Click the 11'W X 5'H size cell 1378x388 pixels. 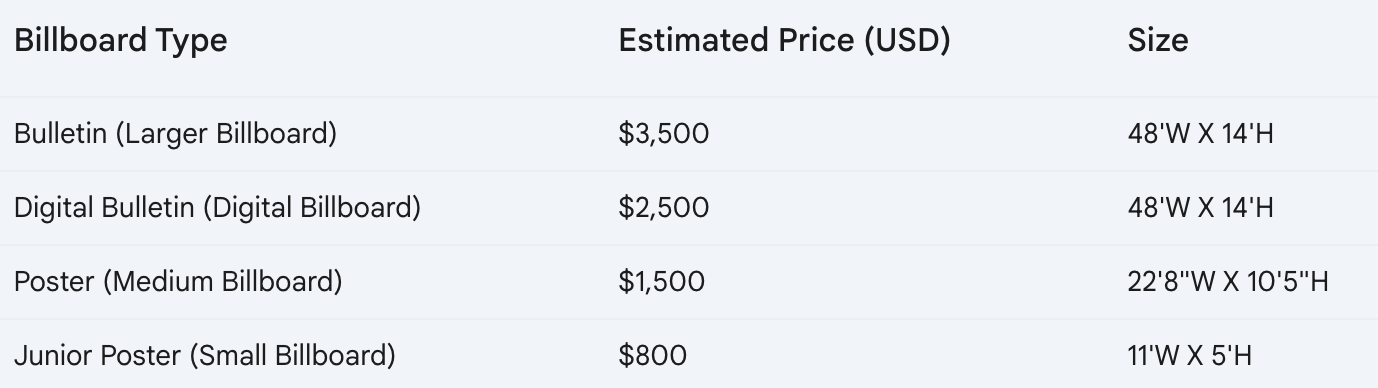tap(1189, 356)
